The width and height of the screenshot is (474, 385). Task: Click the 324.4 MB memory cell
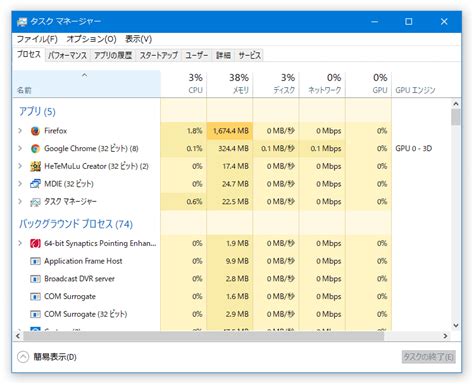coord(230,148)
